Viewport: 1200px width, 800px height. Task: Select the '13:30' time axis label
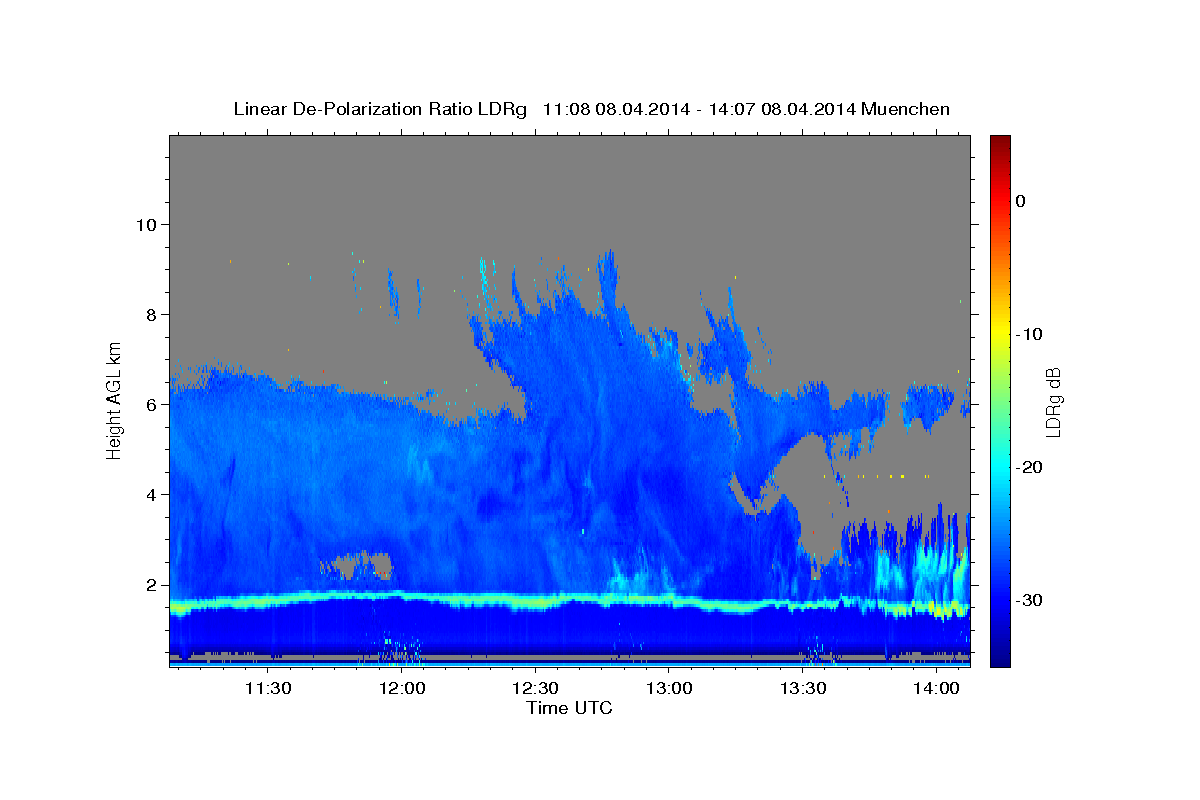pyautogui.click(x=803, y=688)
